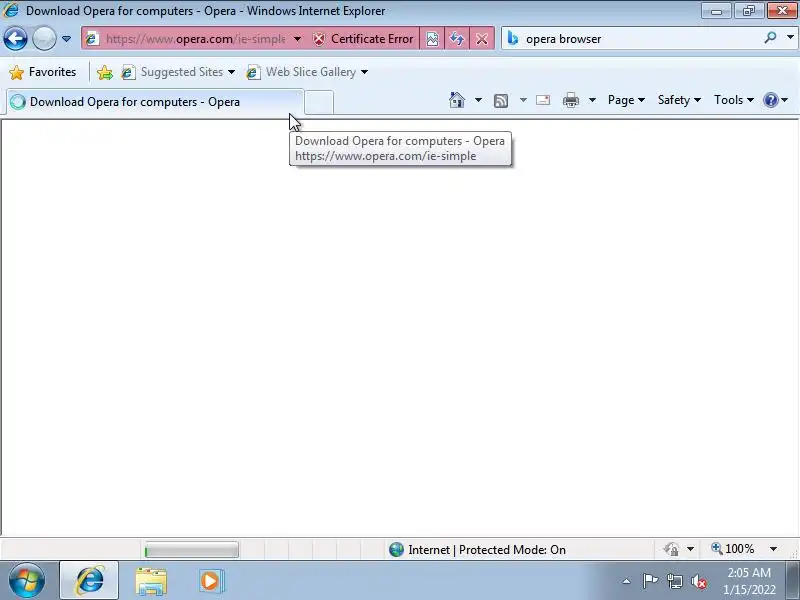Click the globe zone icon in status bar
This screenshot has width=800, height=600.
[x=396, y=549]
